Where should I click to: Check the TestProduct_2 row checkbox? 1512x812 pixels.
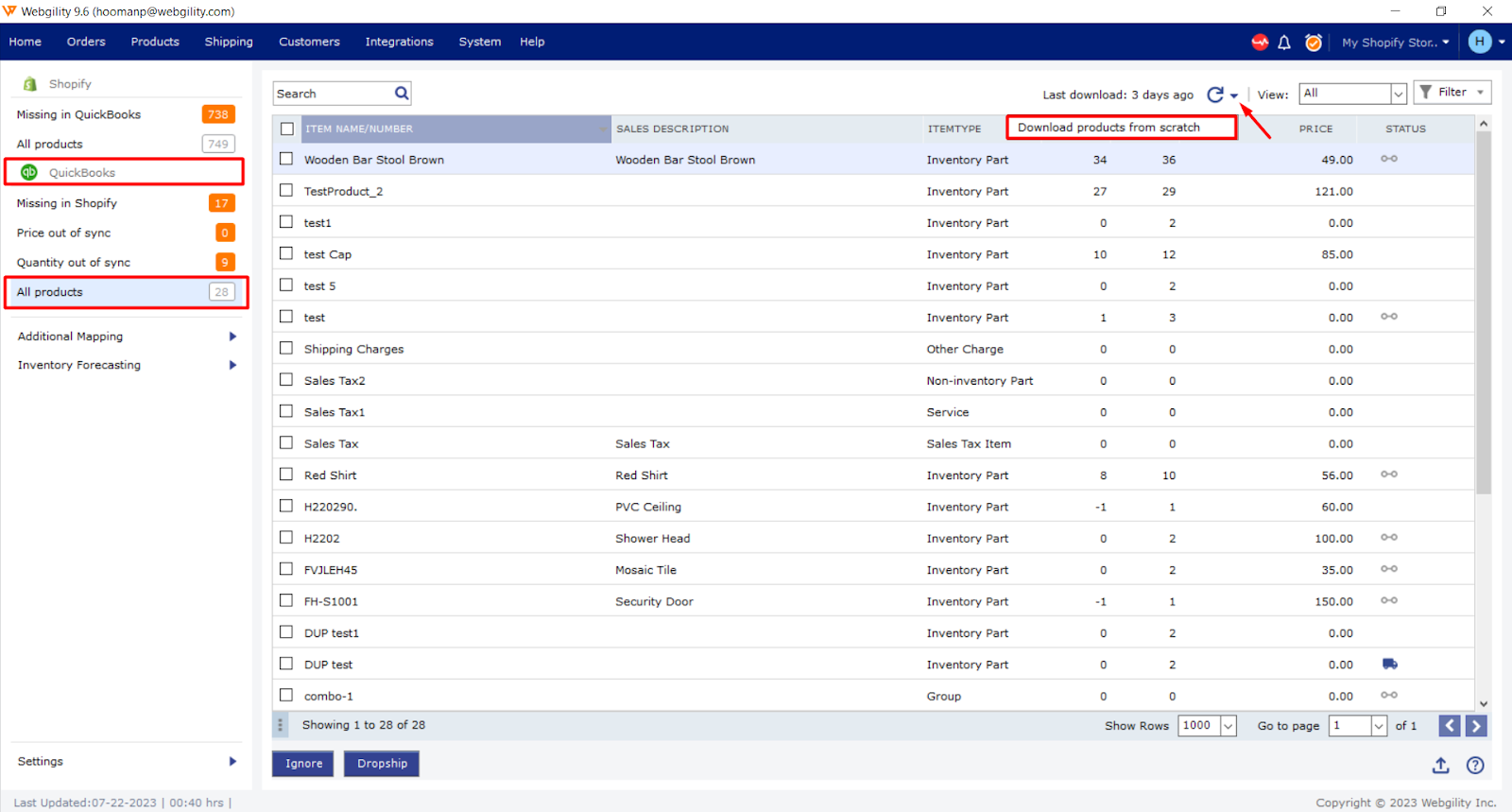pos(286,190)
